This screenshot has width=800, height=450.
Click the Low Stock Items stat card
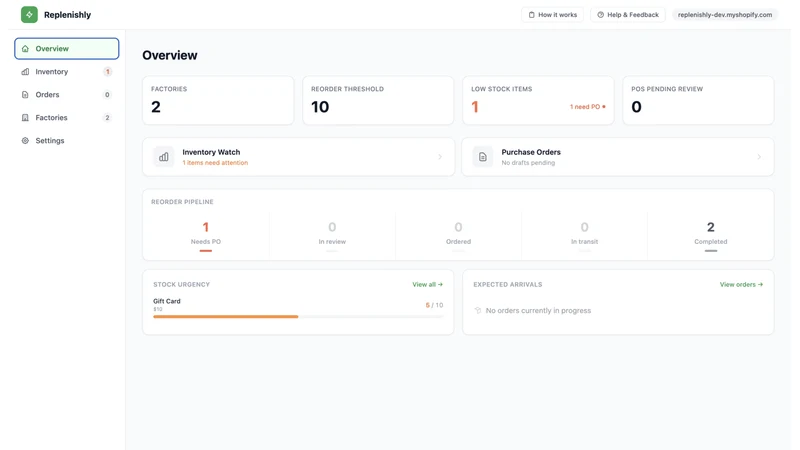click(x=538, y=101)
